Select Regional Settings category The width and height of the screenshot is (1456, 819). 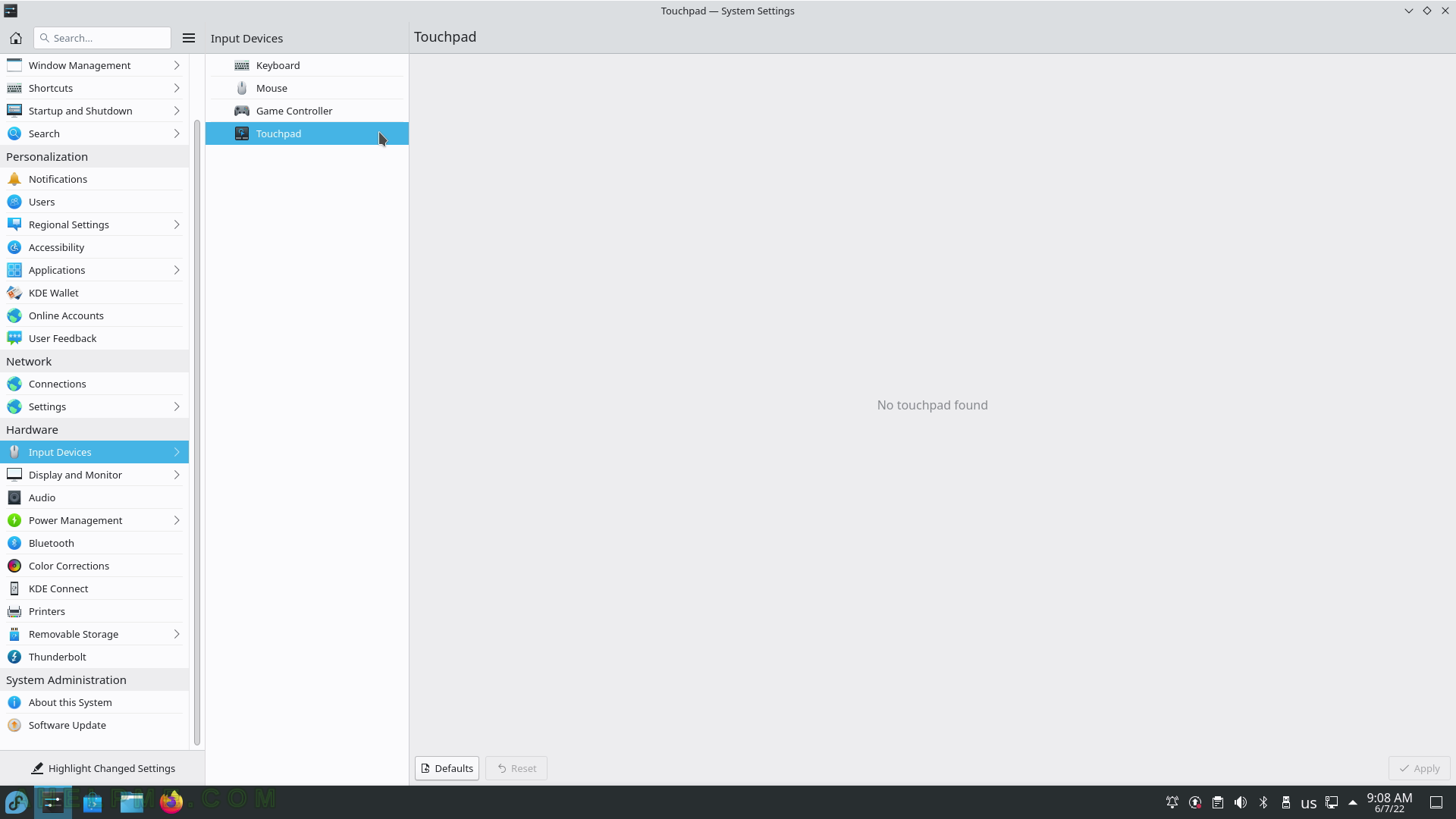tap(94, 224)
